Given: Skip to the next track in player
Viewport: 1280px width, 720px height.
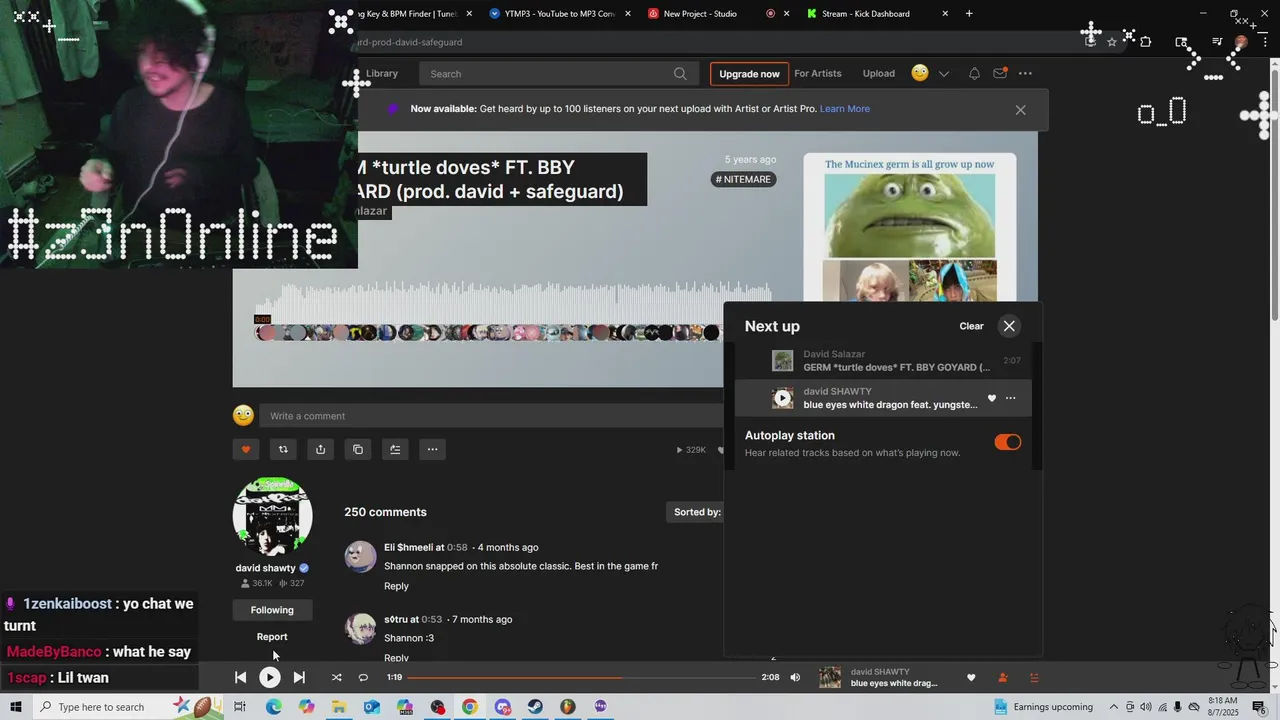Looking at the screenshot, I should tap(299, 677).
